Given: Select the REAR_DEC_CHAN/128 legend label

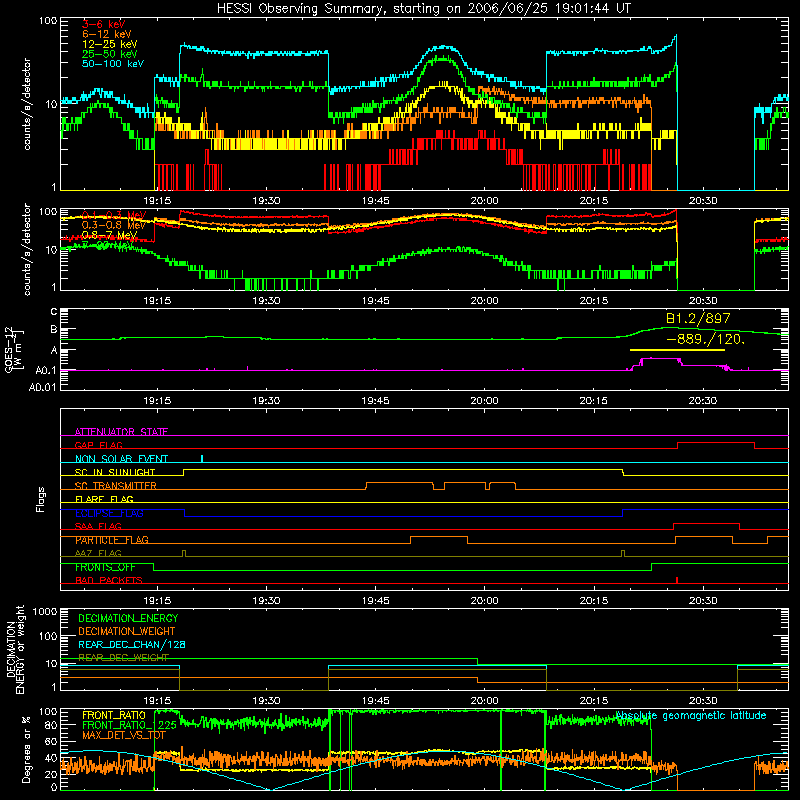Looking at the screenshot, I should 132,645.
